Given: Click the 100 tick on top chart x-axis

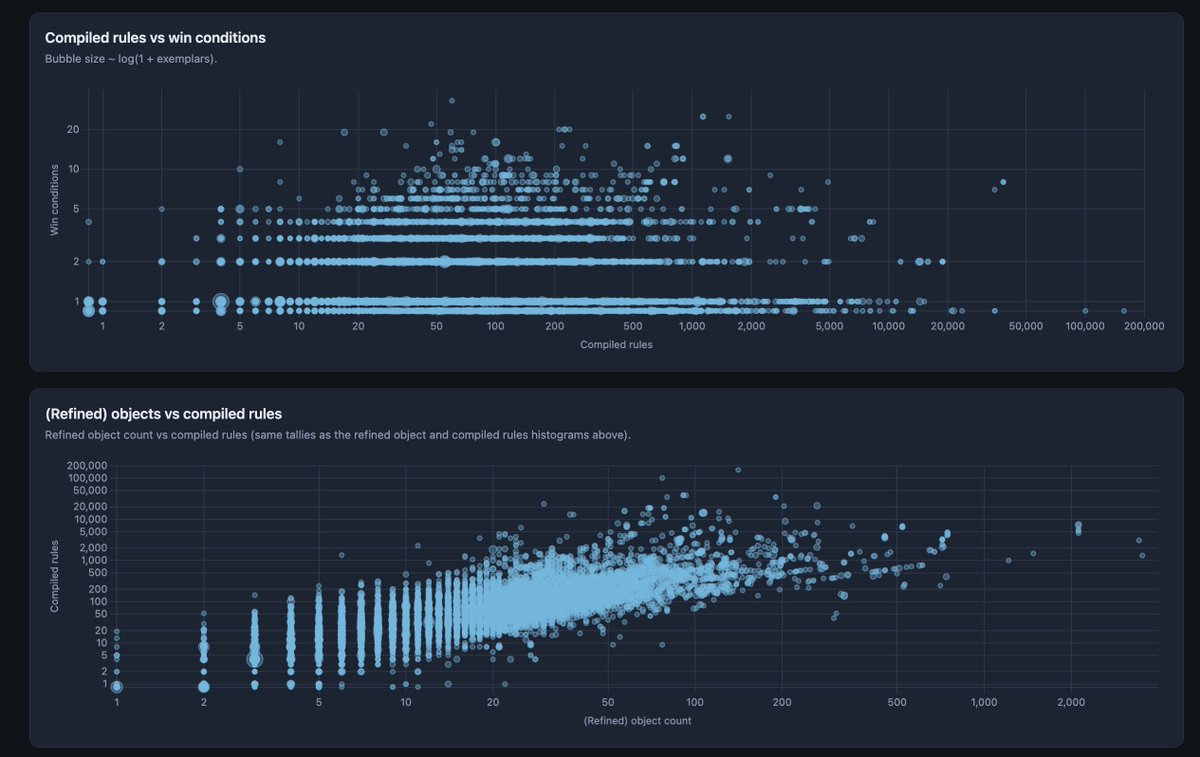Looking at the screenshot, I should tap(496, 326).
